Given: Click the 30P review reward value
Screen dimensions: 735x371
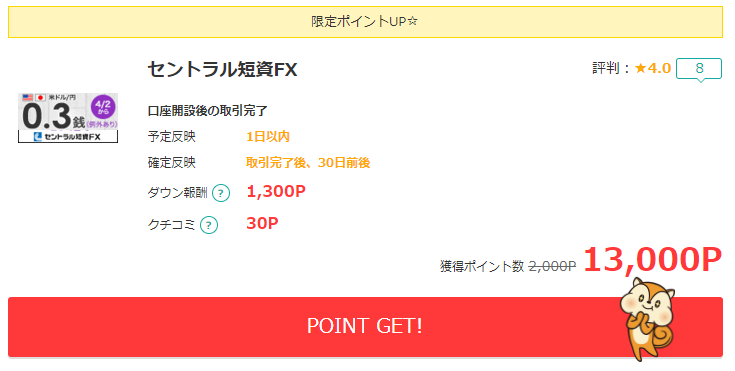Looking at the screenshot, I should click(x=262, y=223).
